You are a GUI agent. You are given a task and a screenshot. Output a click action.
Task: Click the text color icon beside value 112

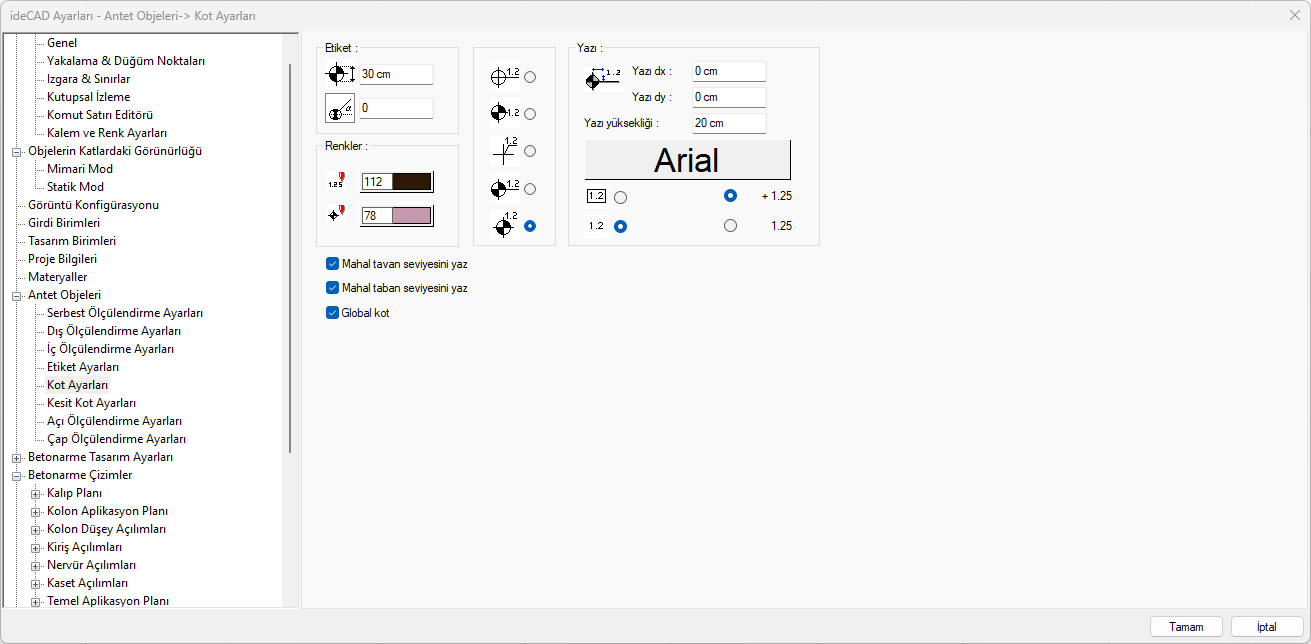[x=335, y=181]
